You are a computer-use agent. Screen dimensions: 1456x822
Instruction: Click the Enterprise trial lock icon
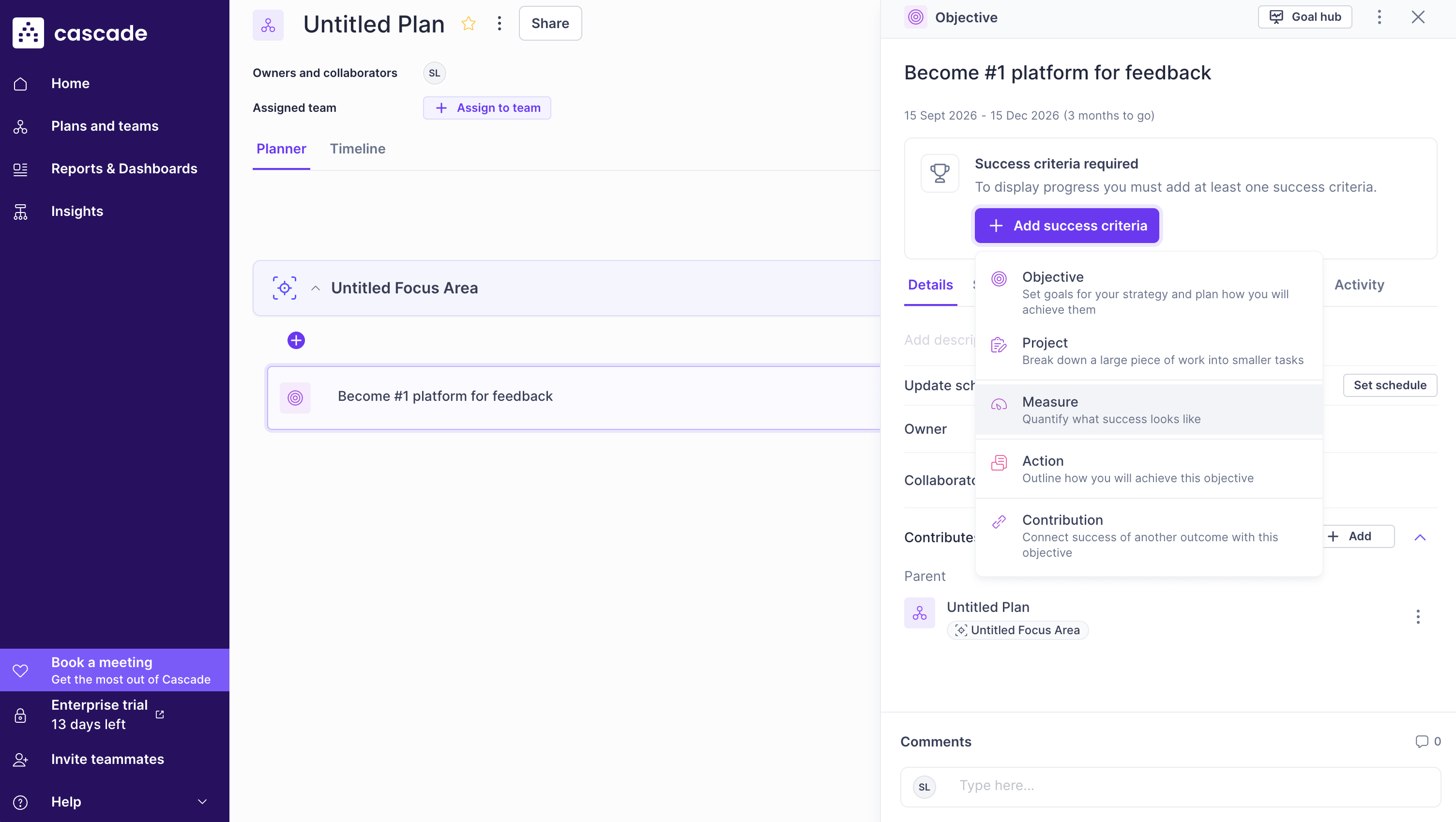(20, 715)
